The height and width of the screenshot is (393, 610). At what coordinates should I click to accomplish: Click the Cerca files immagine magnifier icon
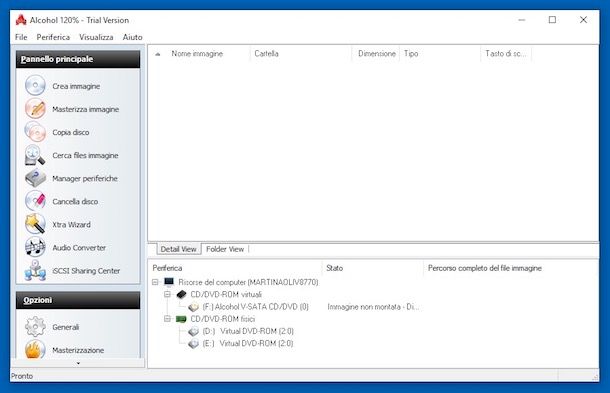(x=35, y=155)
